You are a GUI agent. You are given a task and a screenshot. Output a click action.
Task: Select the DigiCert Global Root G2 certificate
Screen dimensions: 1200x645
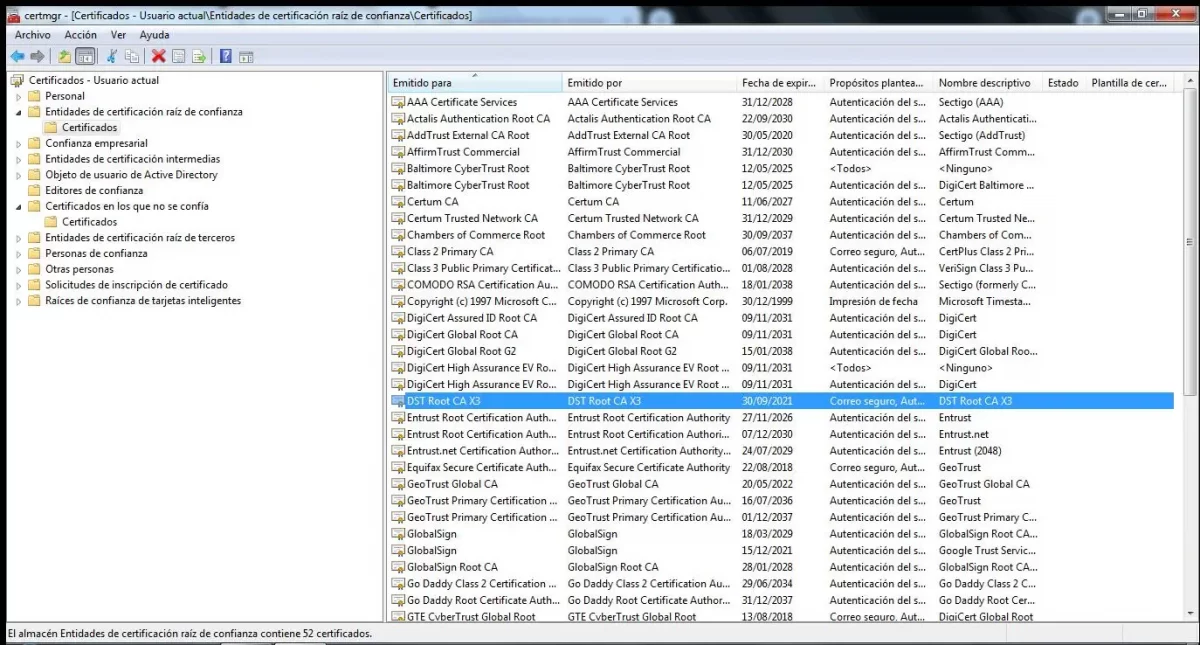[x=461, y=351]
